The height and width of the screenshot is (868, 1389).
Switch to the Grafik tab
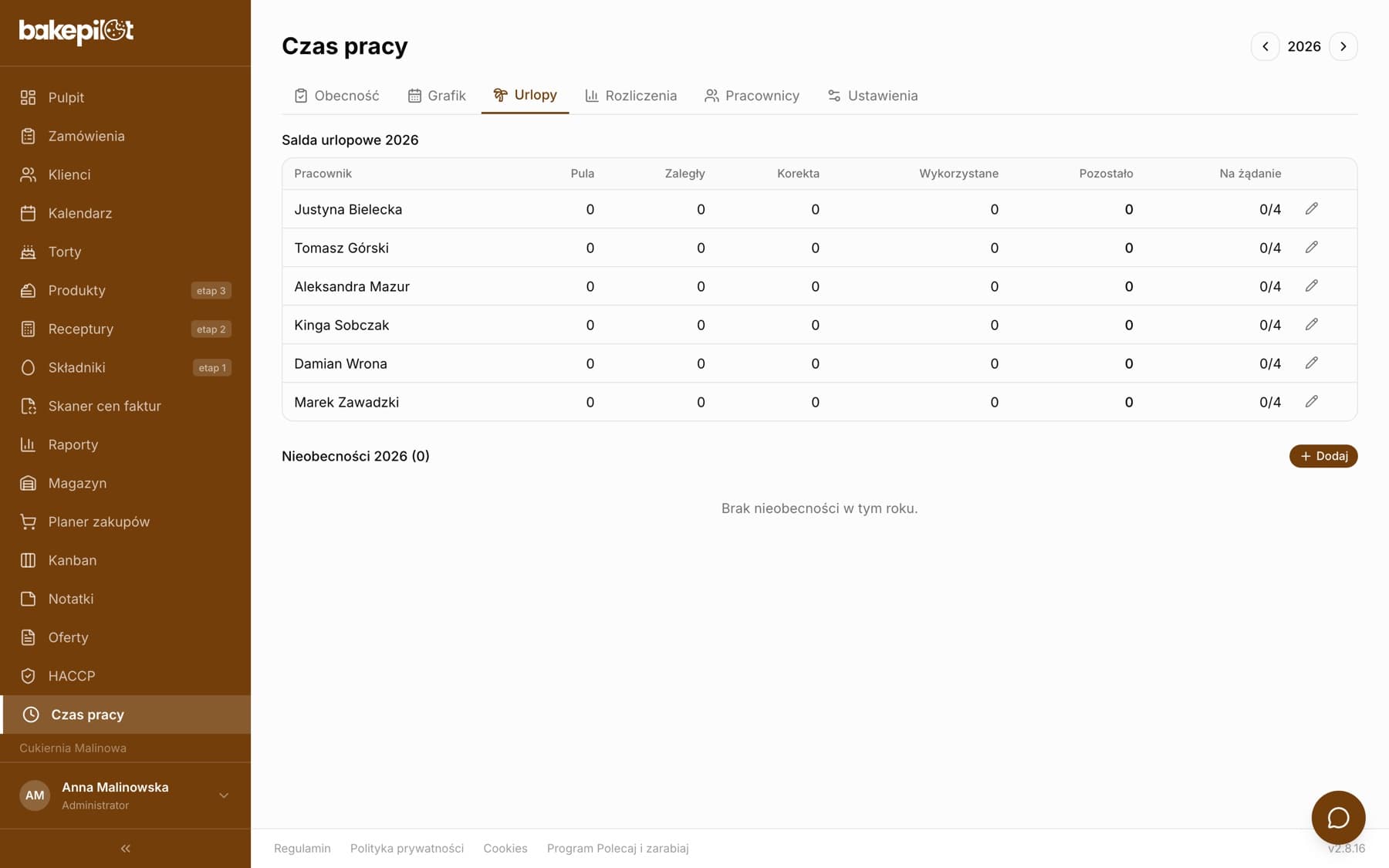[x=437, y=96]
